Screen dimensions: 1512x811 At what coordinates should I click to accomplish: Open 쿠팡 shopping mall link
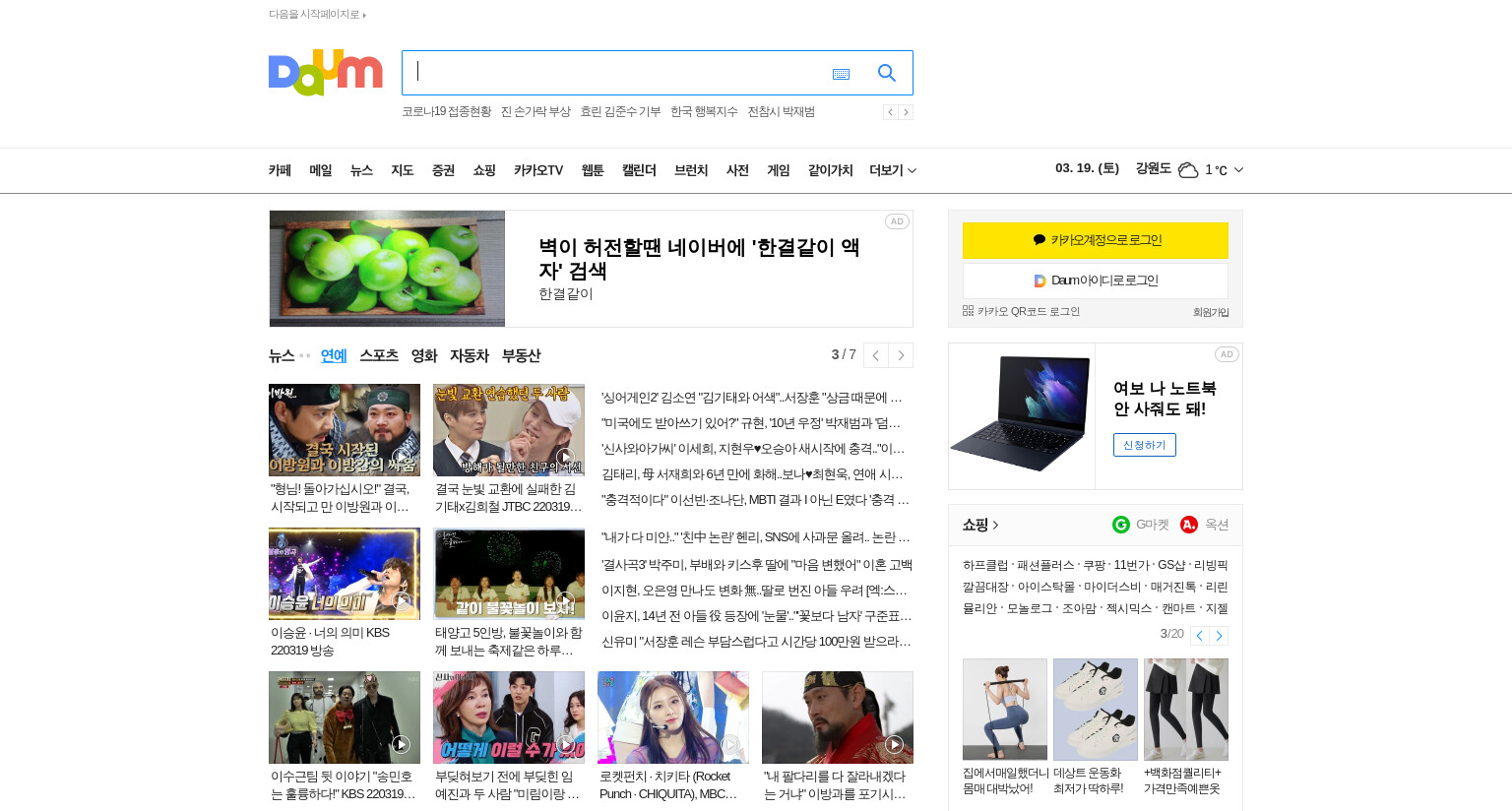click(x=1094, y=566)
